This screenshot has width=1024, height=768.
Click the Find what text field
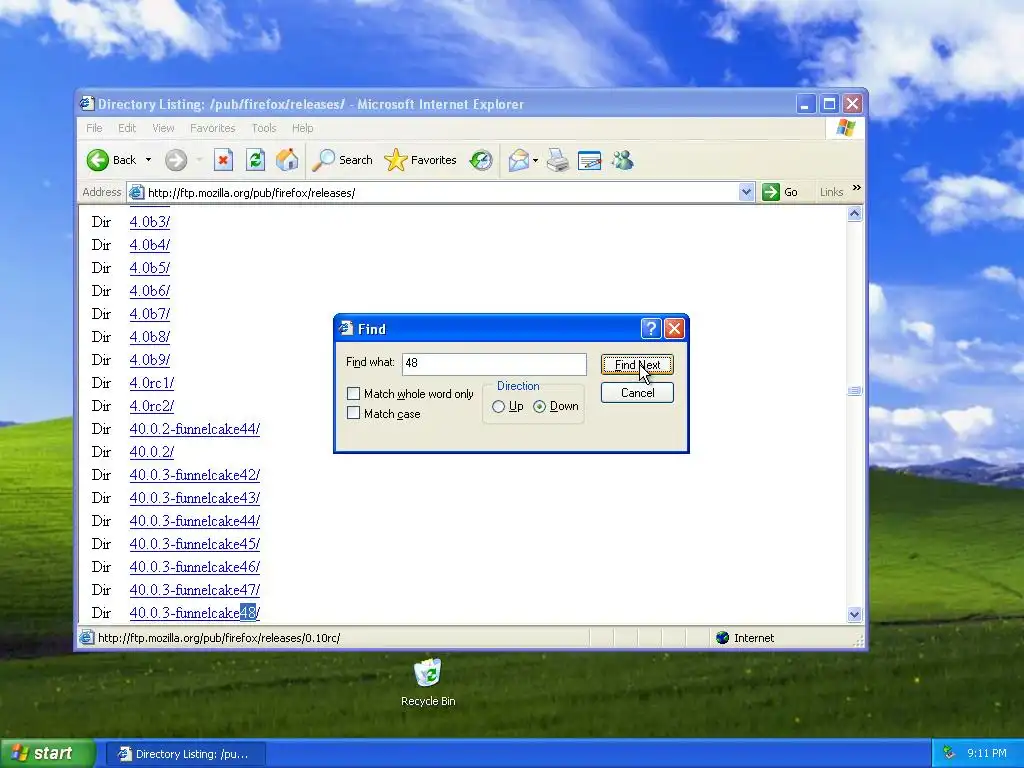click(x=494, y=363)
